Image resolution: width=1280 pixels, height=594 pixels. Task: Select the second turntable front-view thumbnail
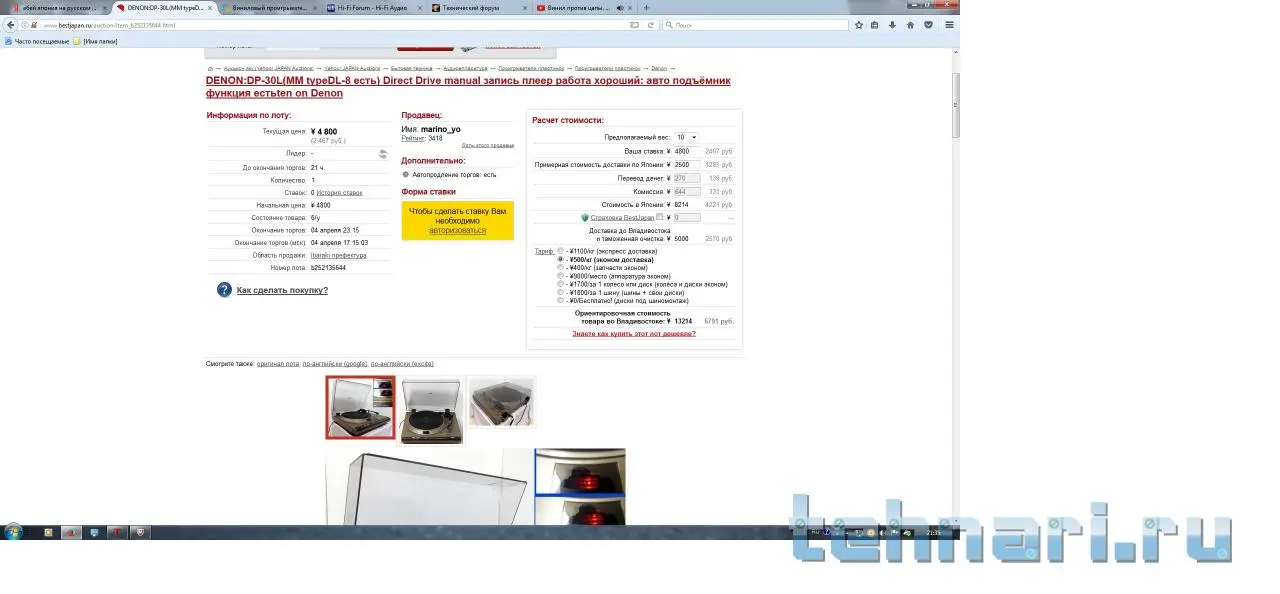point(431,410)
